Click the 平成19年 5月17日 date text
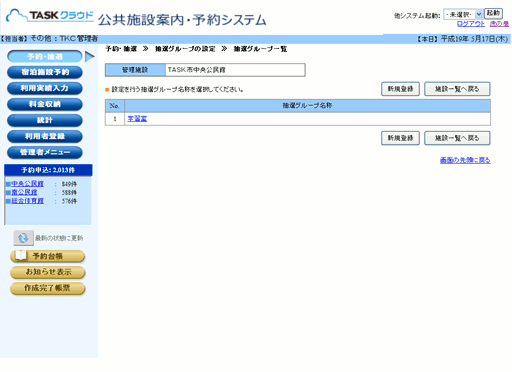 pos(474,39)
